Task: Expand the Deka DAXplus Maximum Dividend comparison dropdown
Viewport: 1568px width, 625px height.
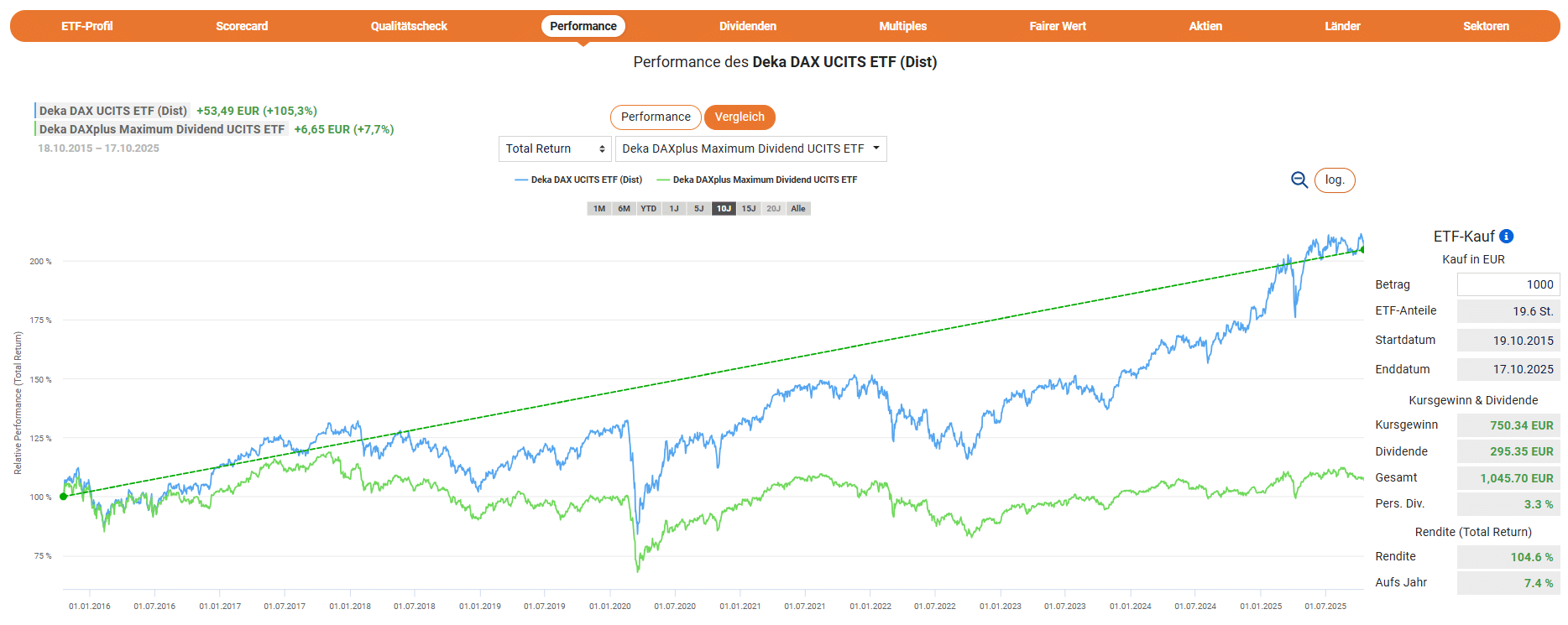Action: [750, 148]
